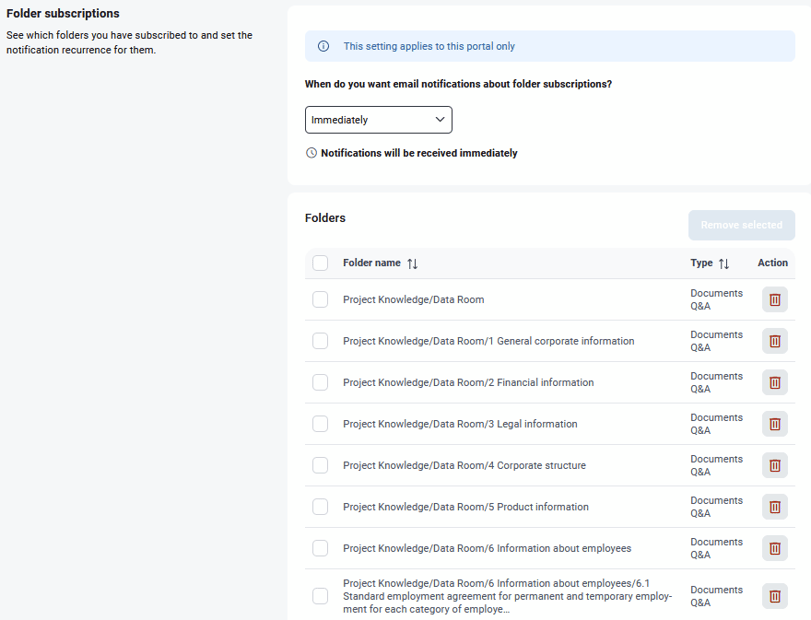811x620 pixels.
Task: Select the 3 Legal information checkbox
Action: [x=320, y=424]
